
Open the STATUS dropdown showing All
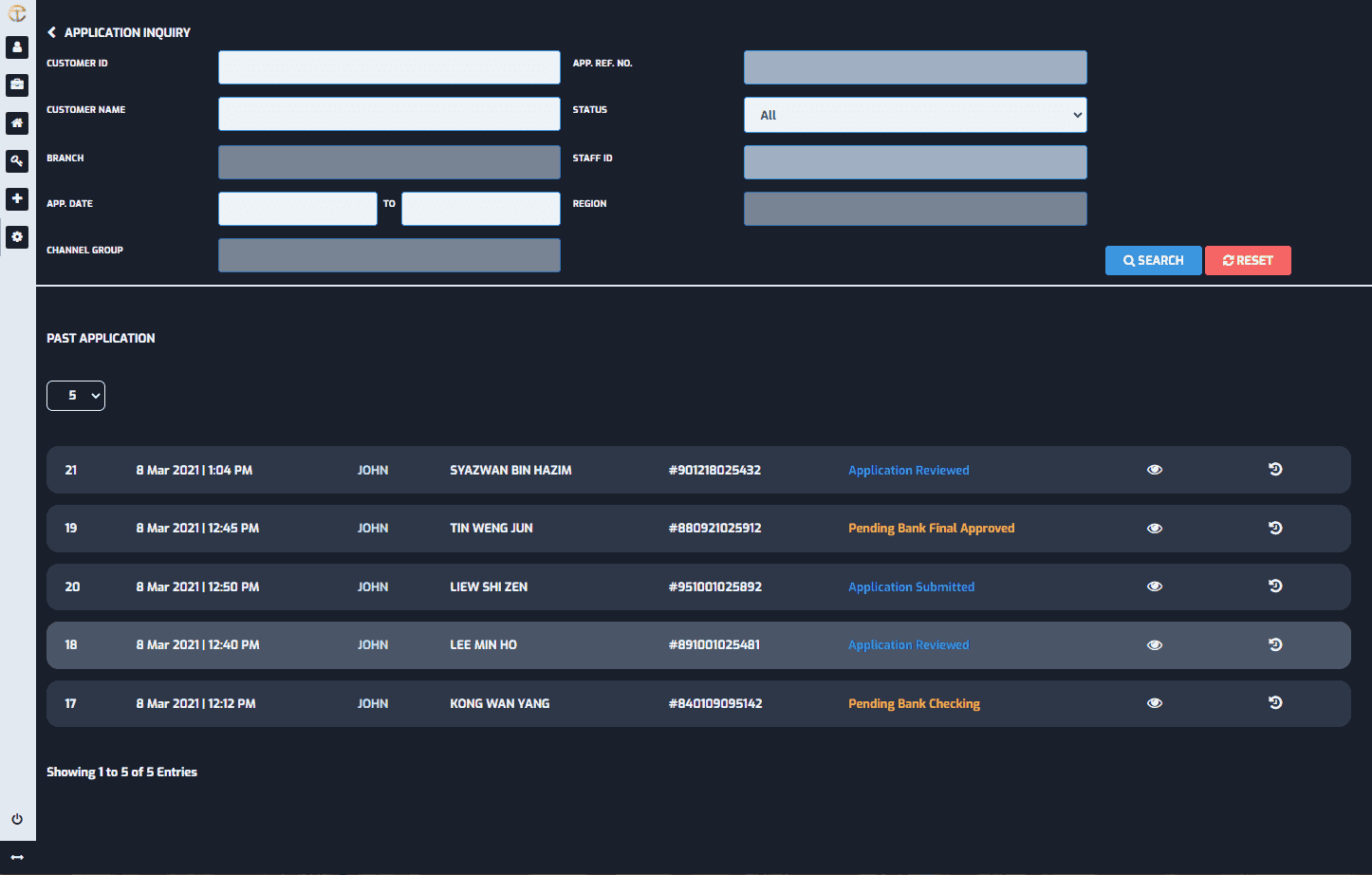915,114
